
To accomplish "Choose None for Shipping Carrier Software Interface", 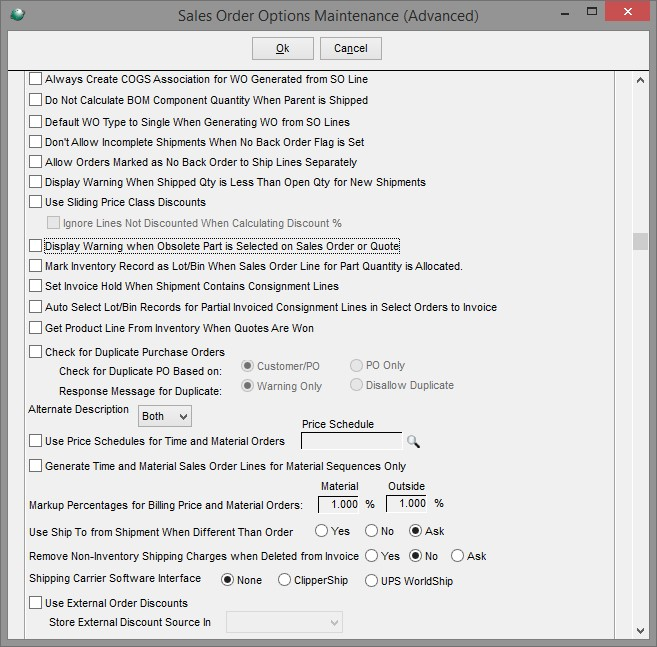I will [228, 580].
